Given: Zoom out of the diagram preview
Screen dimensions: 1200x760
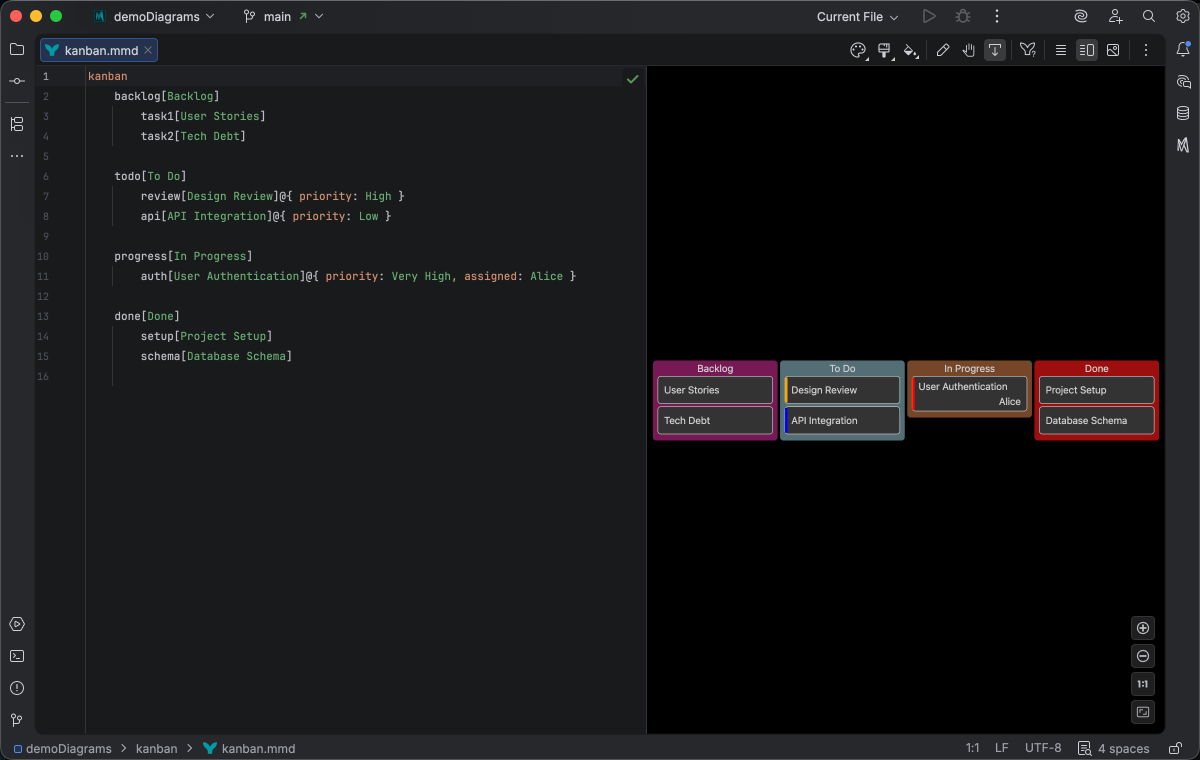Looking at the screenshot, I should (1143, 656).
